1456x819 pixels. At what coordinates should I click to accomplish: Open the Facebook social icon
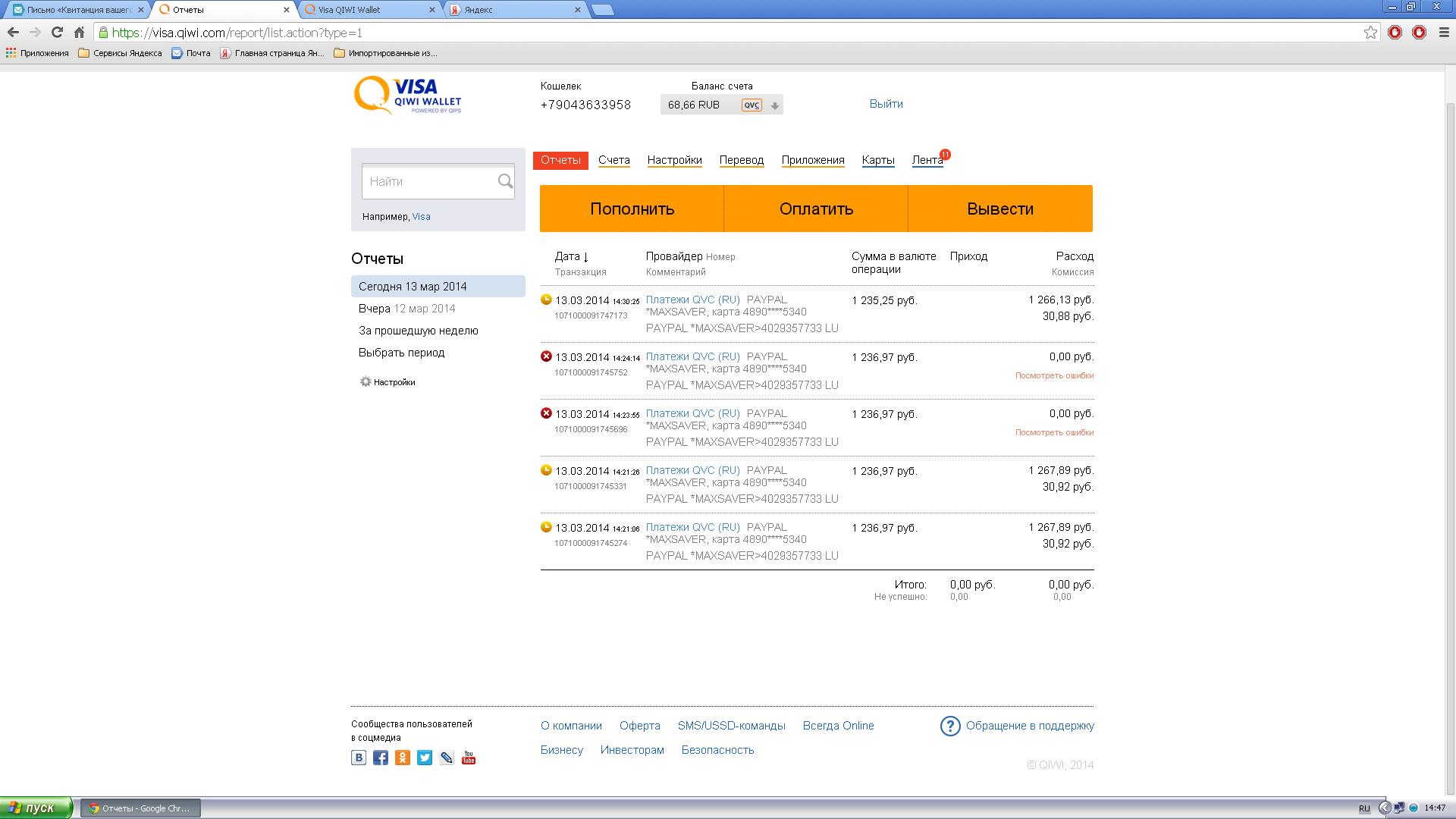point(381,758)
